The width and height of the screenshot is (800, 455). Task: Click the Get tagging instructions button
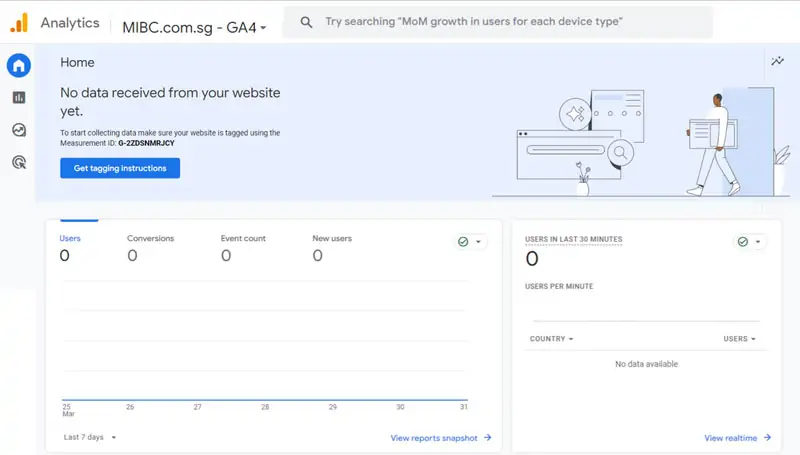click(x=120, y=168)
